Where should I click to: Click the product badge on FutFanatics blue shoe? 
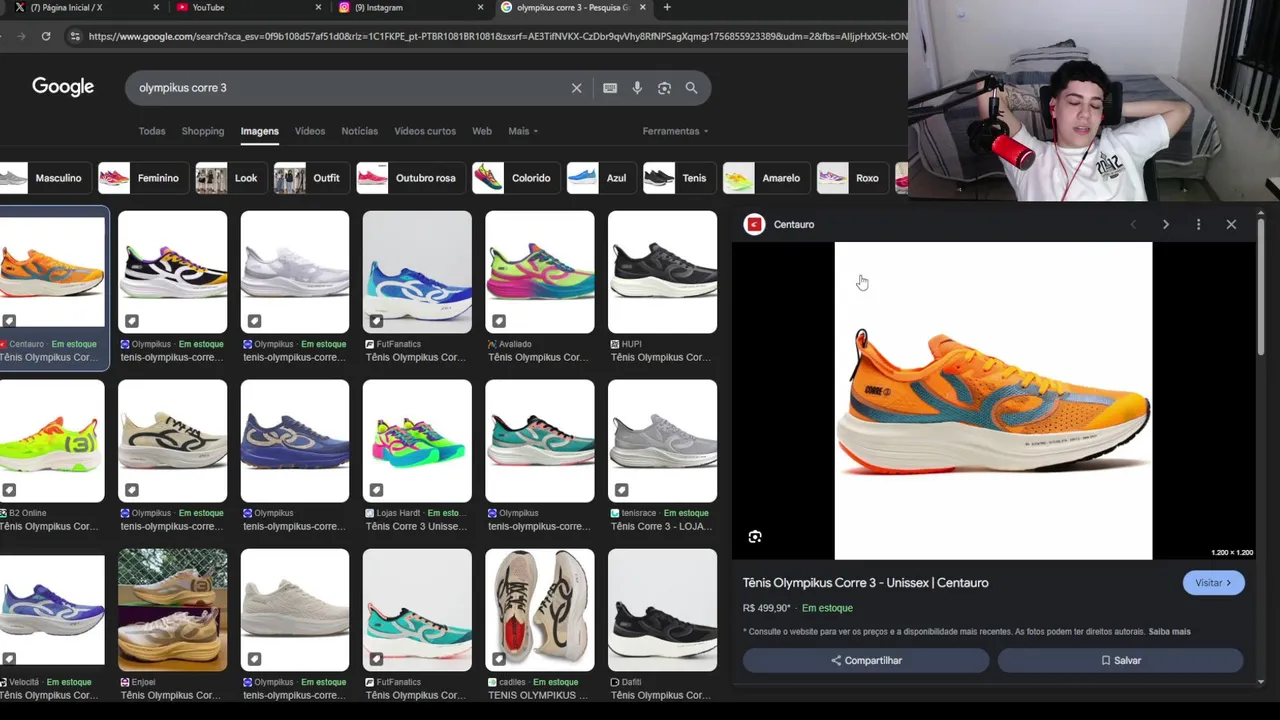point(376,321)
